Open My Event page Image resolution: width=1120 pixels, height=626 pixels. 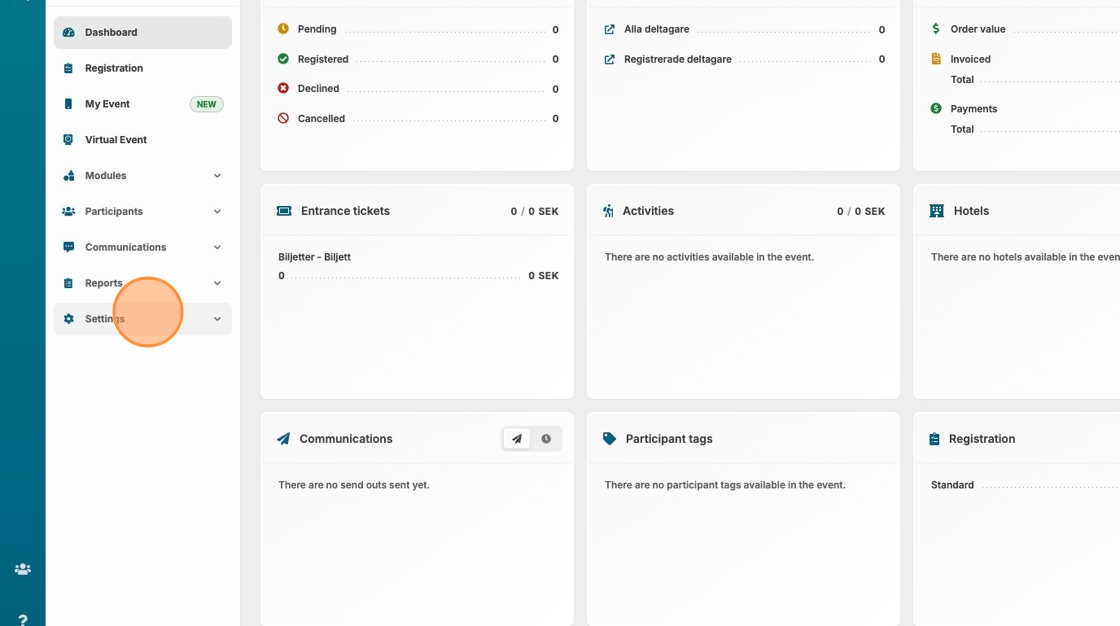107,104
